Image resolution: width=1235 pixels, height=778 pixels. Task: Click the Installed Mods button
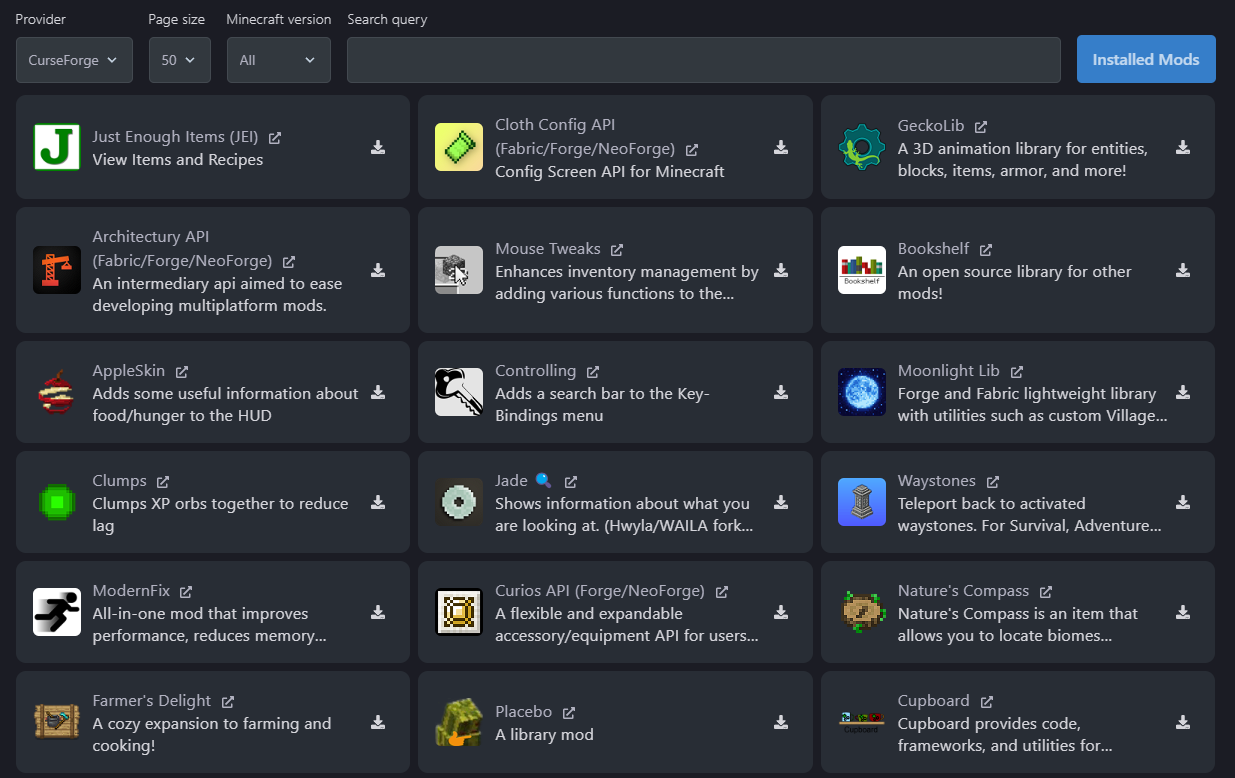(1146, 59)
